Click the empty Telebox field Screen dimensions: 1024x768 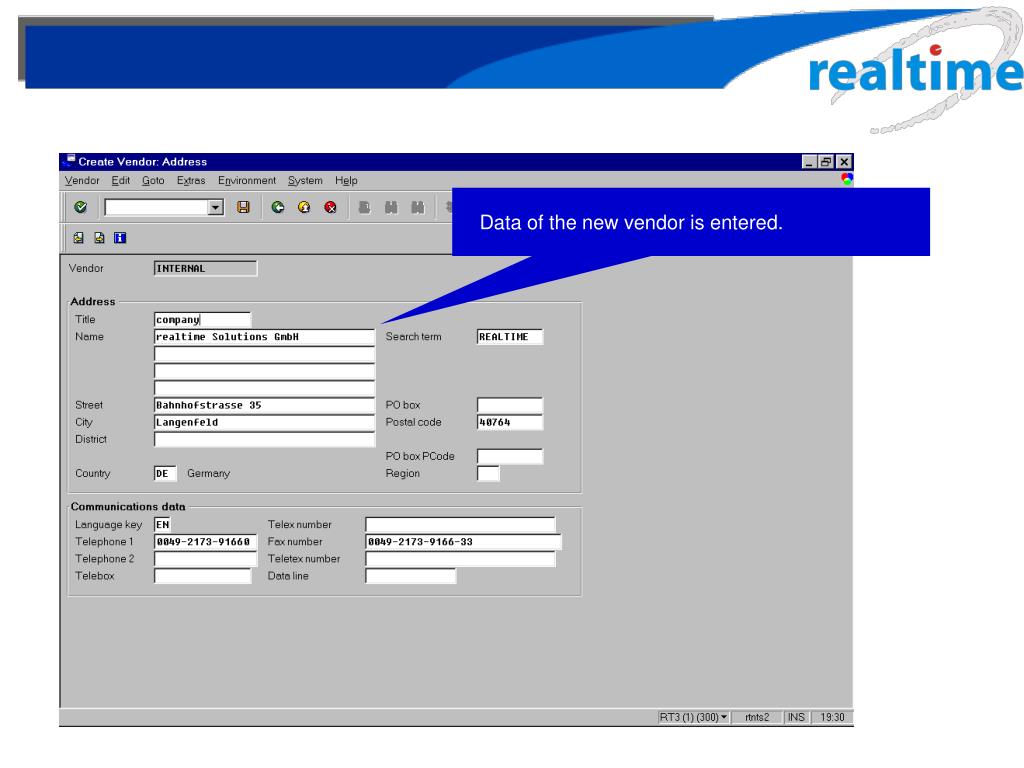click(x=202, y=576)
